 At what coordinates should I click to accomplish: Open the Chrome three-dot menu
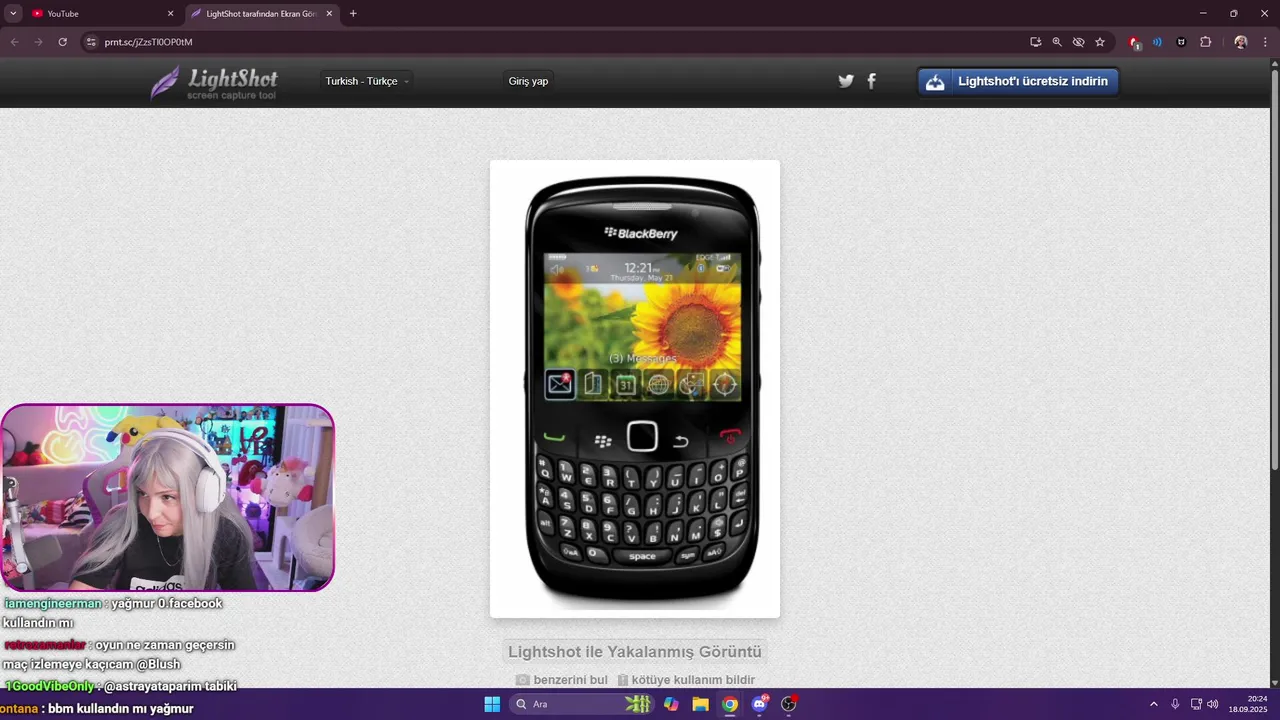pyautogui.click(x=1265, y=42)
